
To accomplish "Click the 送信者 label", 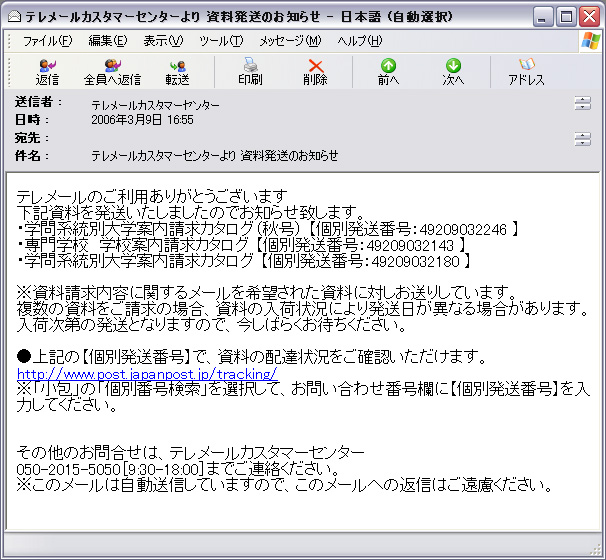I will 38,102.
